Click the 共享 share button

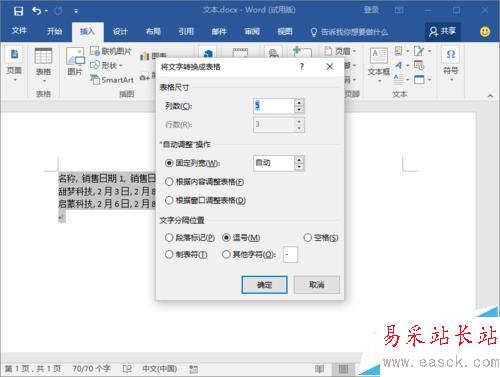(443, 31)
